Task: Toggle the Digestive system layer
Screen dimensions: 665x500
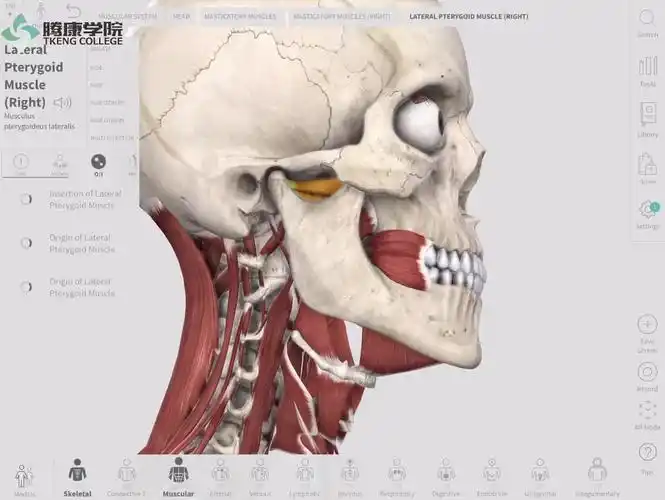Action: click(446, 475)
